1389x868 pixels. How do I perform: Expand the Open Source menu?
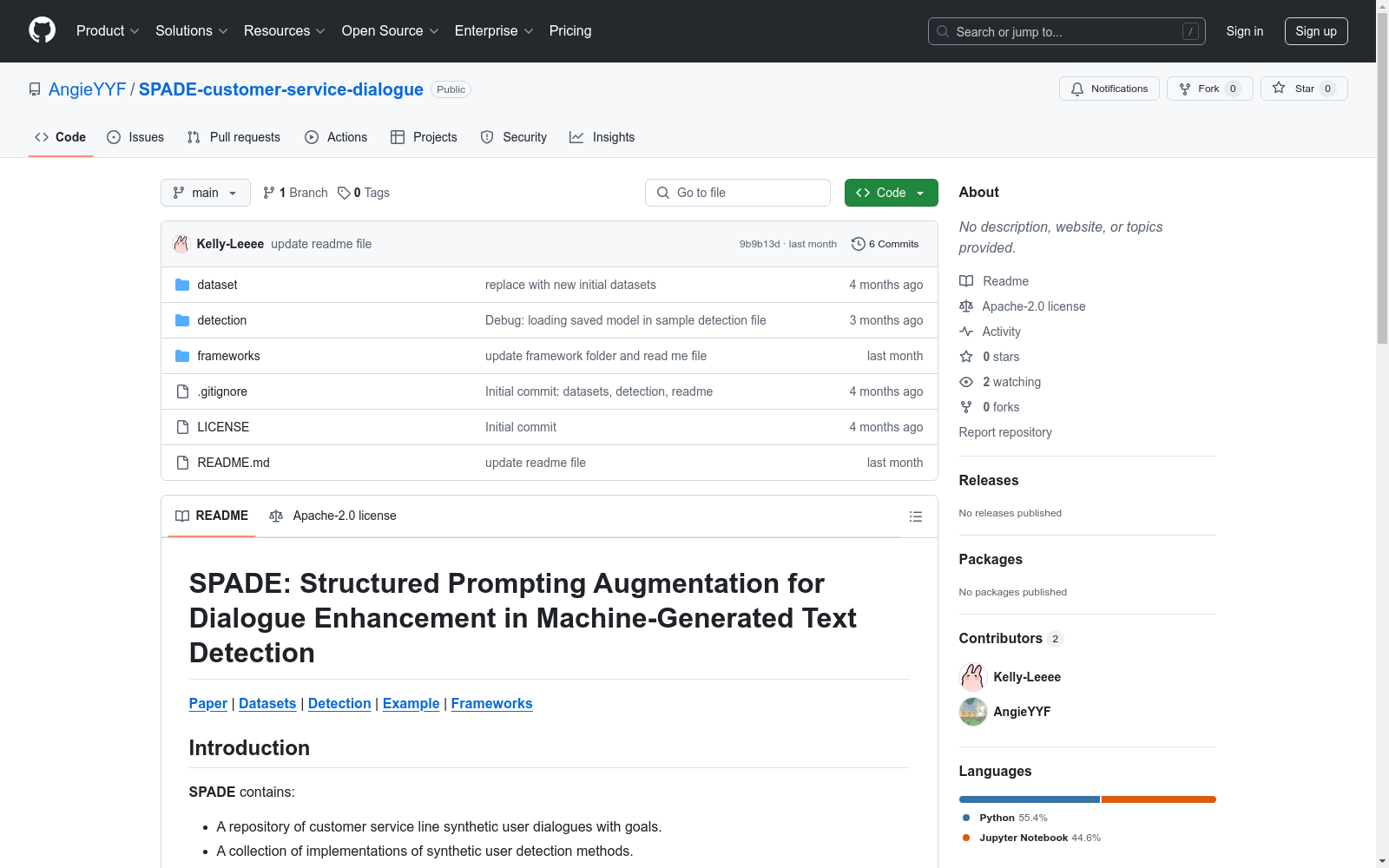[x=391, y=31]
